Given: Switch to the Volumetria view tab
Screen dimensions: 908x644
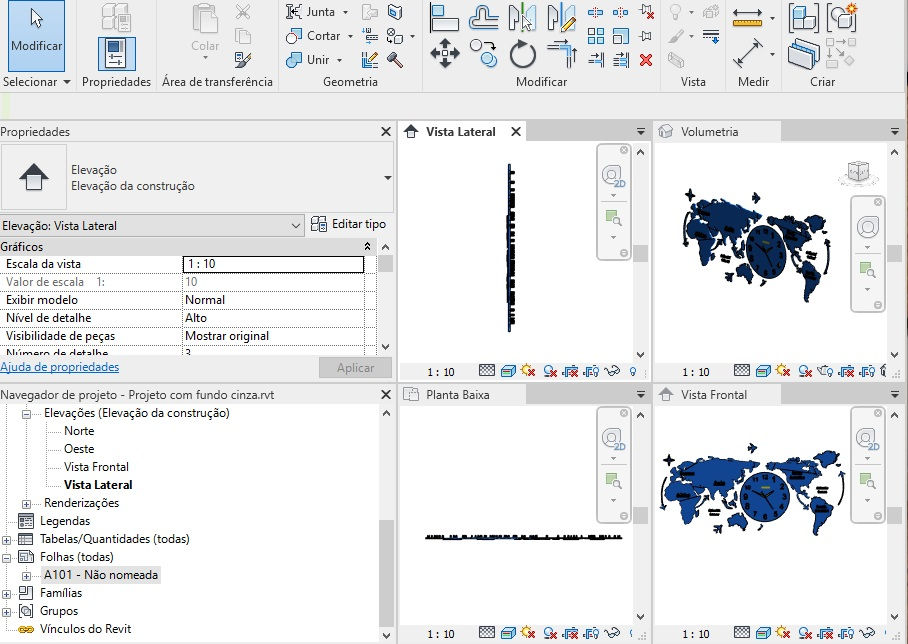Looking at the screenshot, I should tap(709, 132).
